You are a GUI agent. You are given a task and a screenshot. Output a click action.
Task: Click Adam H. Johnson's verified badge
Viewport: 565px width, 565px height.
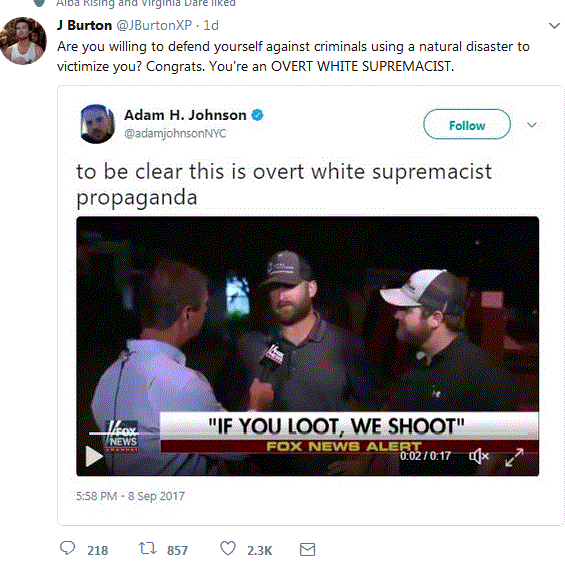(x=257, y=115)
